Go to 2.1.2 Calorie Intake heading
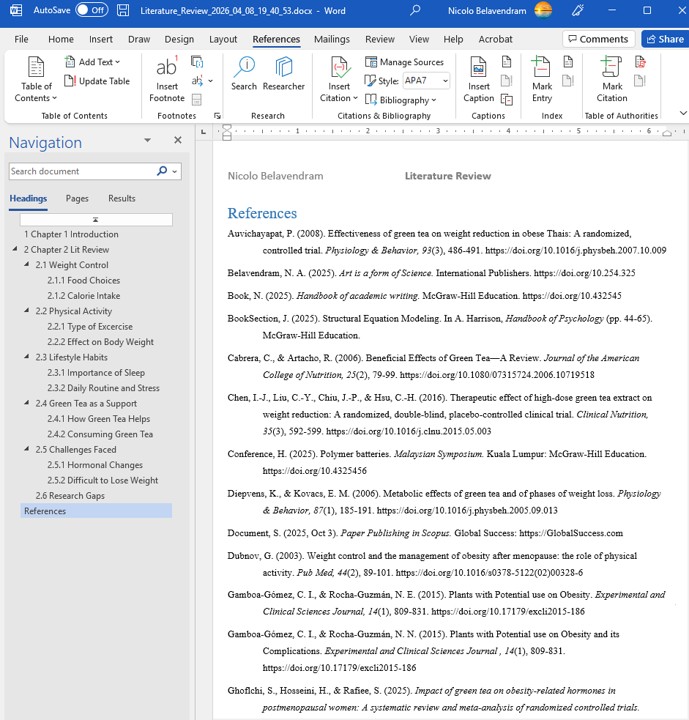Viewport: 689px width, 720px height. click(84, 296)
